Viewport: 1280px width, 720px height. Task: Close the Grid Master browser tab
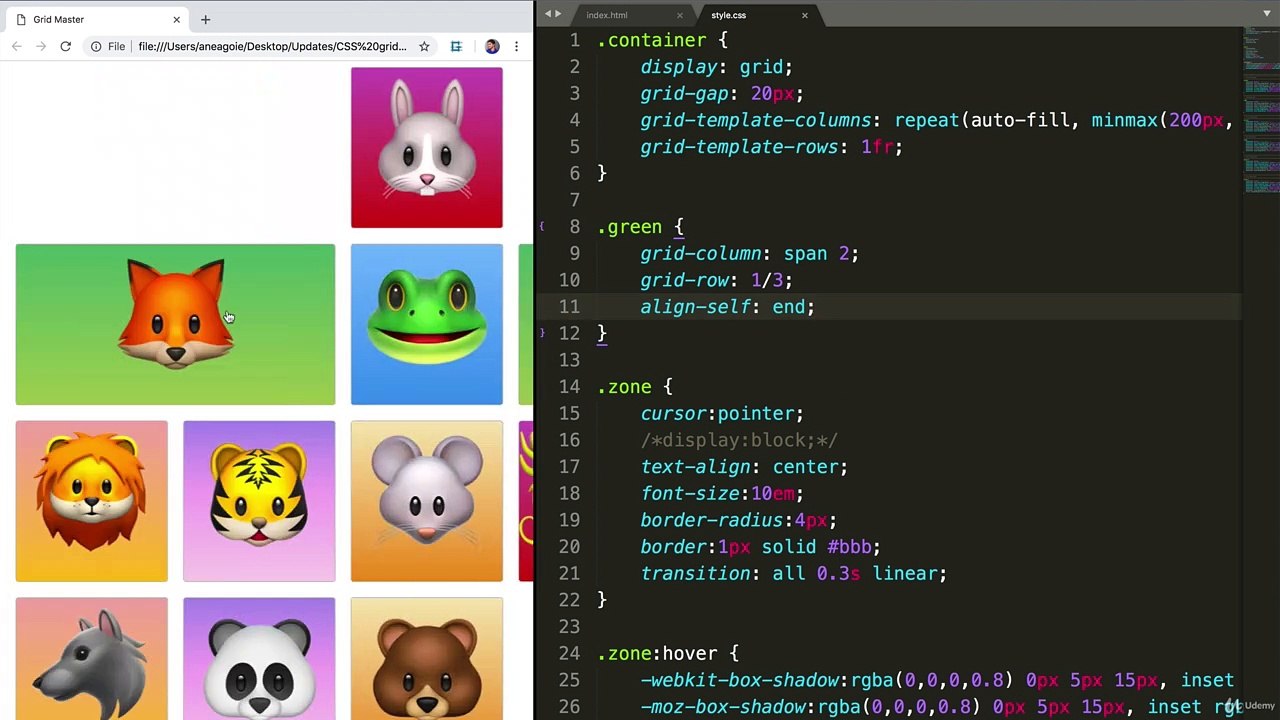click(x=177, y=19)
